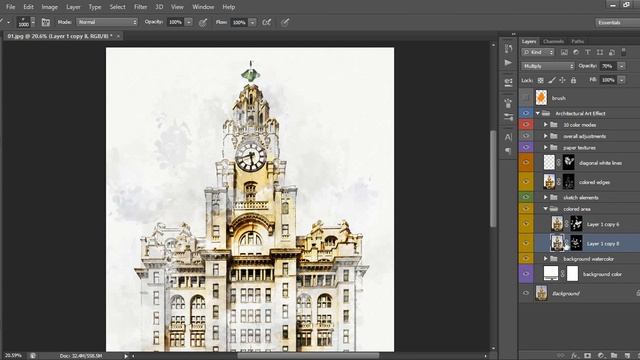The image size is (640, 360).
Task: Click the layer Fill 100% value field
Action: pyautogui.click(x=608, y=80)
